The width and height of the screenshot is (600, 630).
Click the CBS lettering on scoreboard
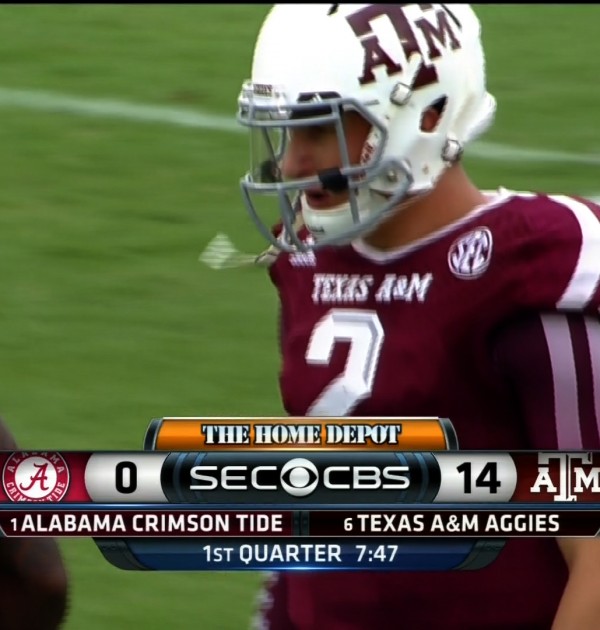[365, 477]
